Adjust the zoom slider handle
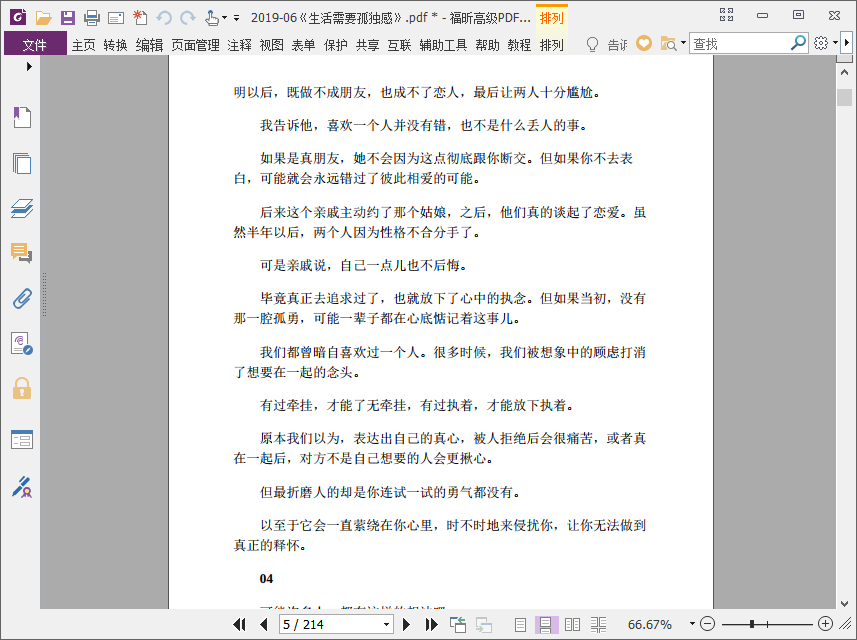 (x=752, y=624)
